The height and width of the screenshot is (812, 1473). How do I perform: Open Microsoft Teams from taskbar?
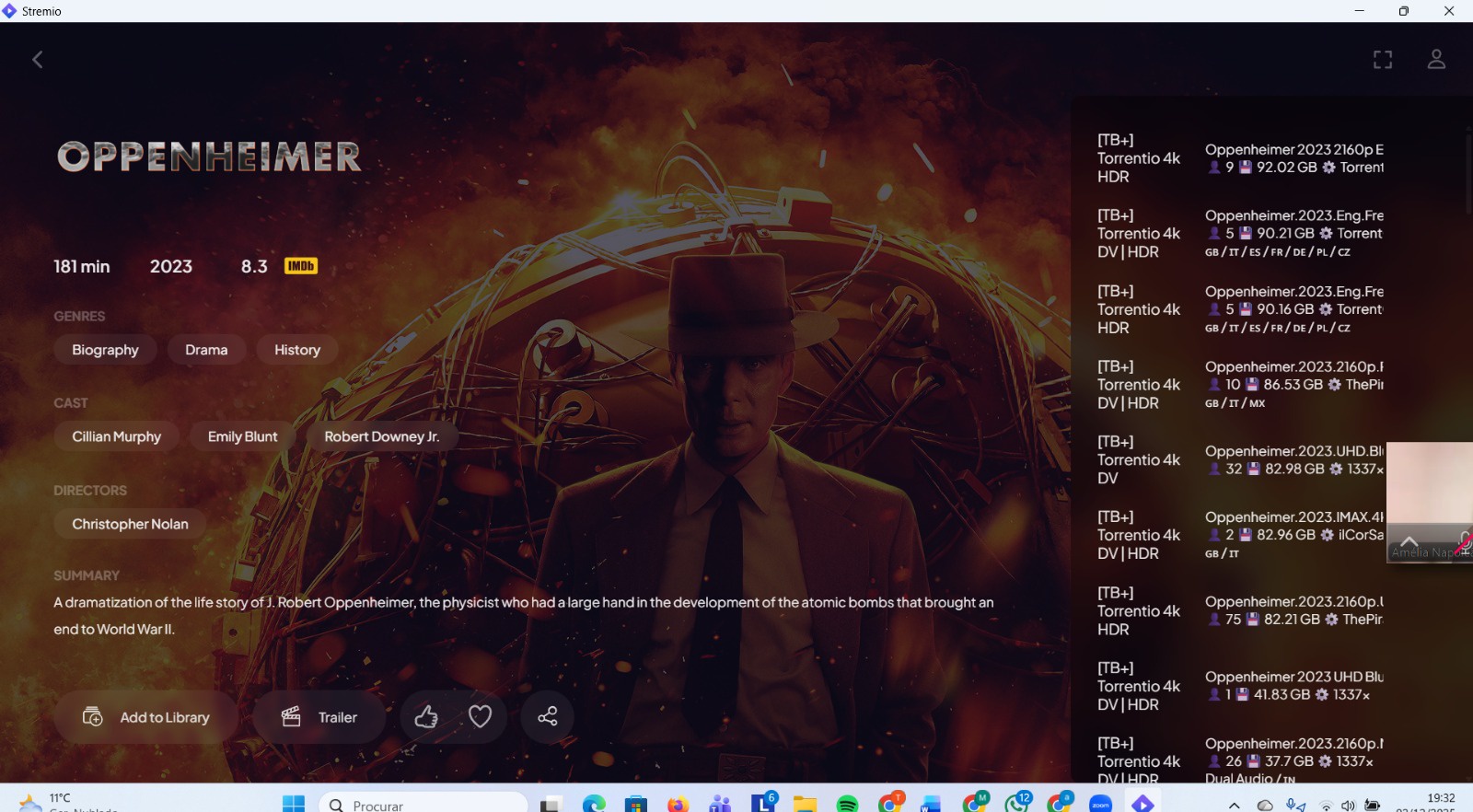(720, 804)
